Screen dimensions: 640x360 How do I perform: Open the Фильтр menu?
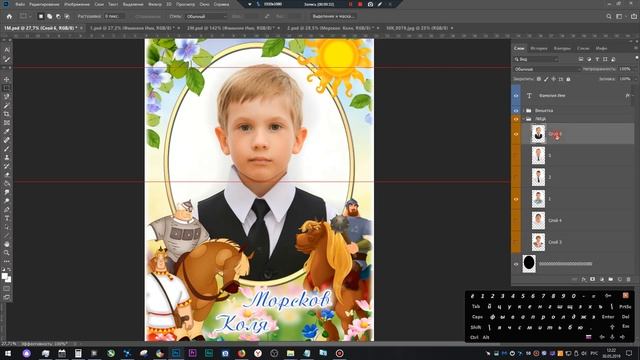(x=155, y=4)
